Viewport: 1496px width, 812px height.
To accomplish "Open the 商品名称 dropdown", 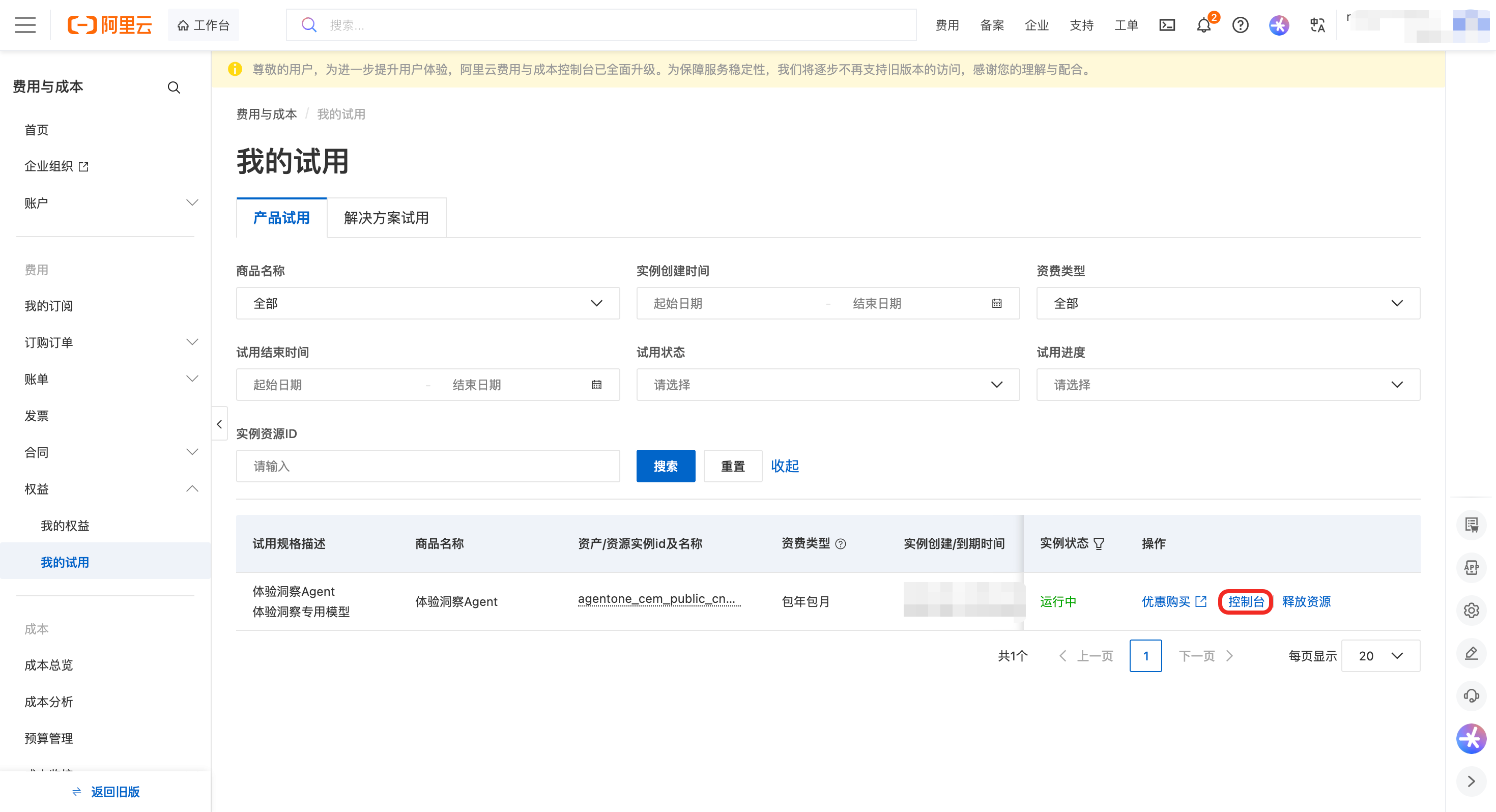I will pyautogui.click(x=427, y=303).
